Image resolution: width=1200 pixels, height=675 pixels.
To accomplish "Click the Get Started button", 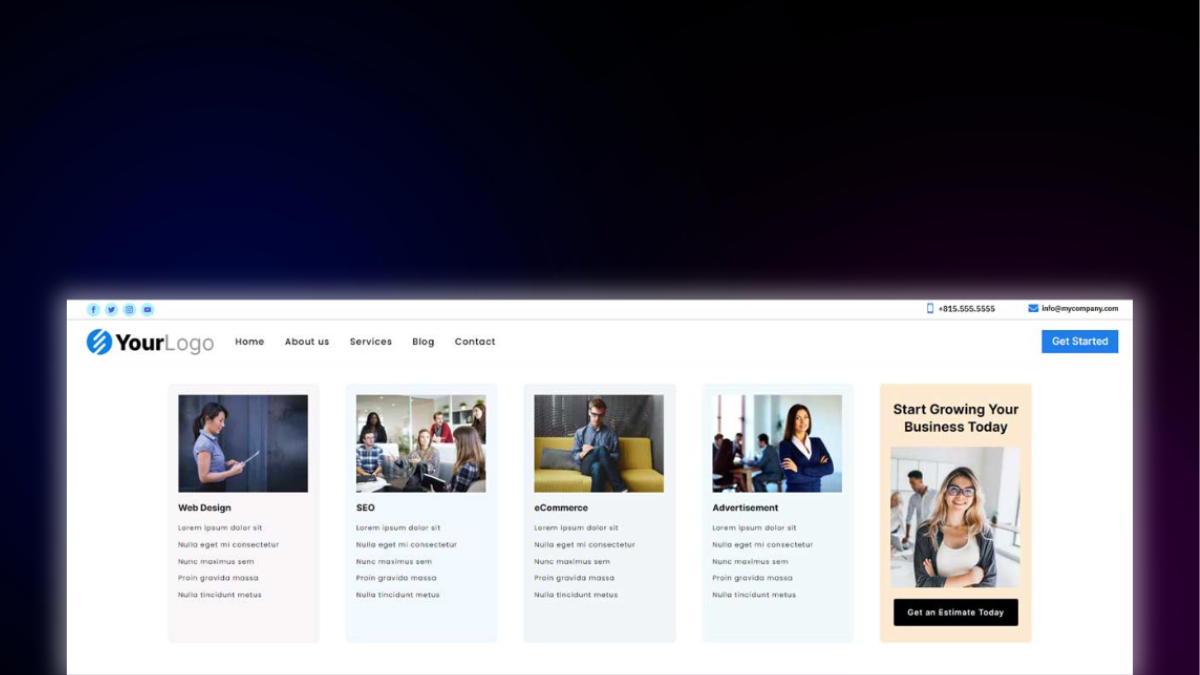I will pos(1080,342).
